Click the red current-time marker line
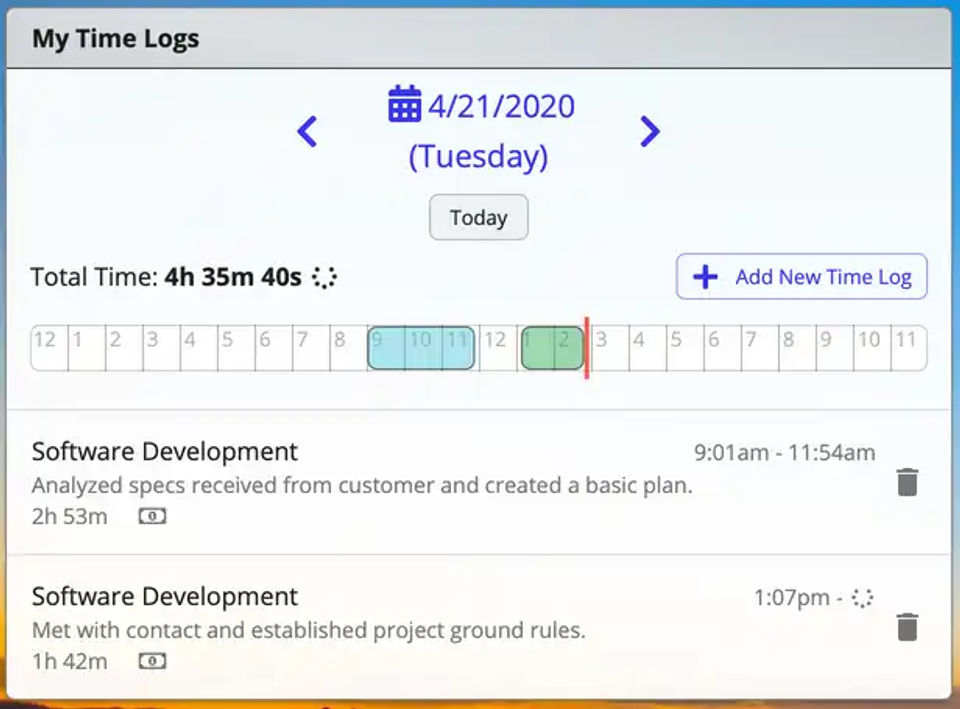This screenshot has width=960, height=709. 587,348
